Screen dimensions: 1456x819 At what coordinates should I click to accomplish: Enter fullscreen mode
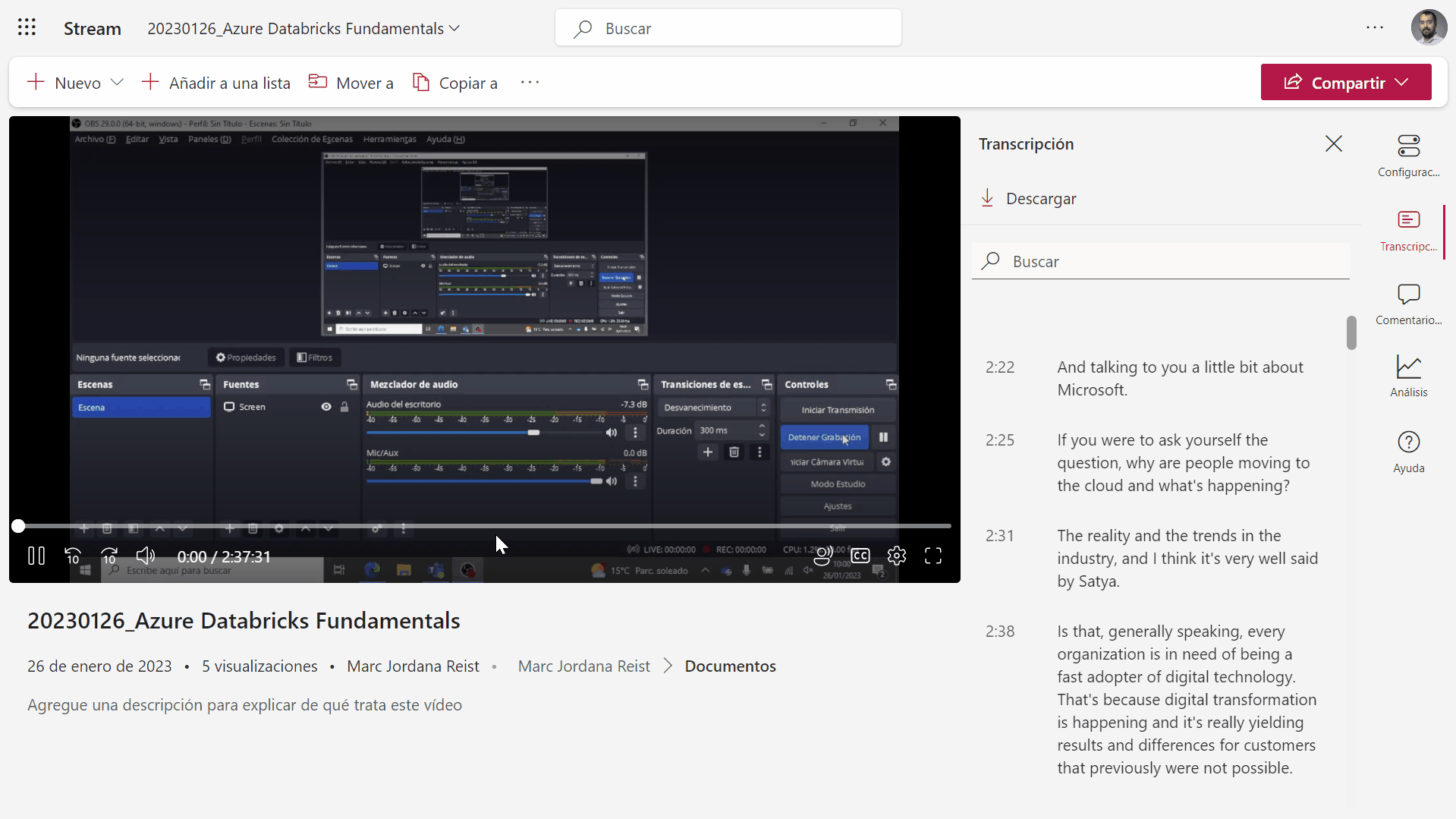[x=933, y=556]
